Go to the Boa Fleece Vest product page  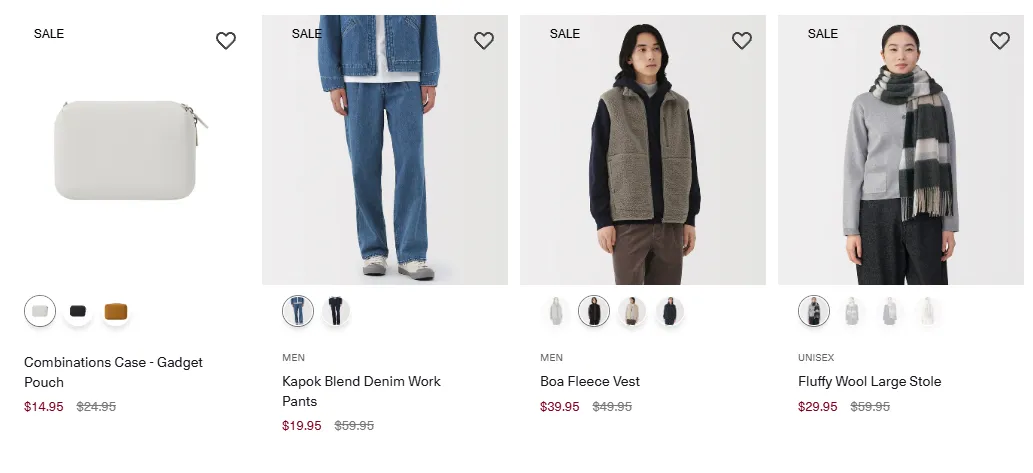pyautogui.click(x=590, y=381)
